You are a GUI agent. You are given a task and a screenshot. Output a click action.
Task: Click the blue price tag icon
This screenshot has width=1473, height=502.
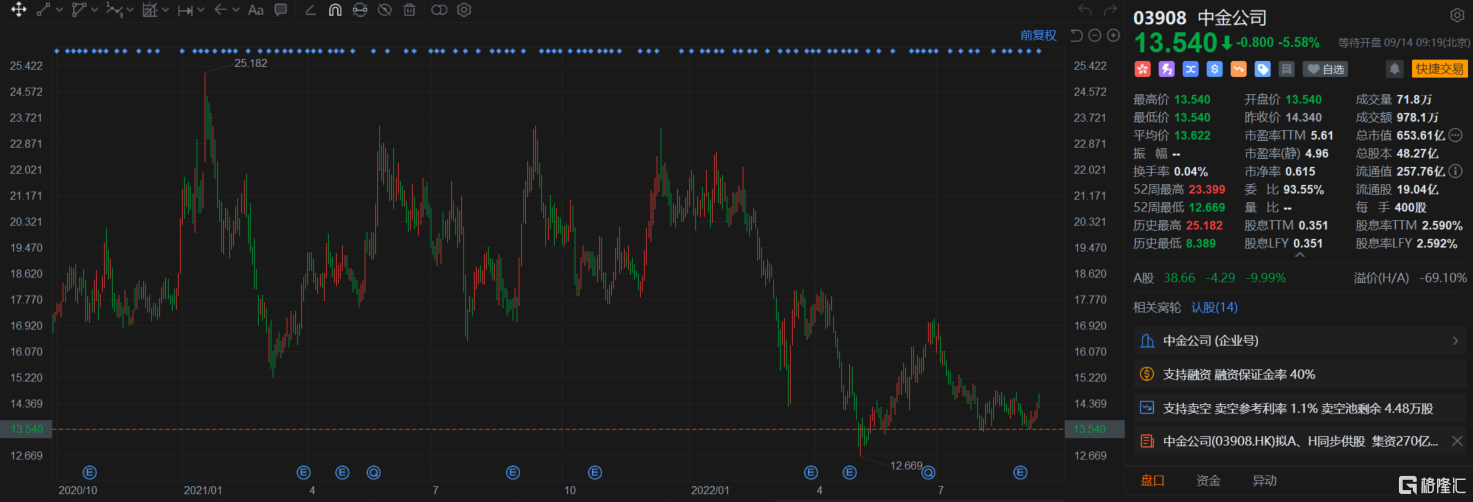(1262, 69)
